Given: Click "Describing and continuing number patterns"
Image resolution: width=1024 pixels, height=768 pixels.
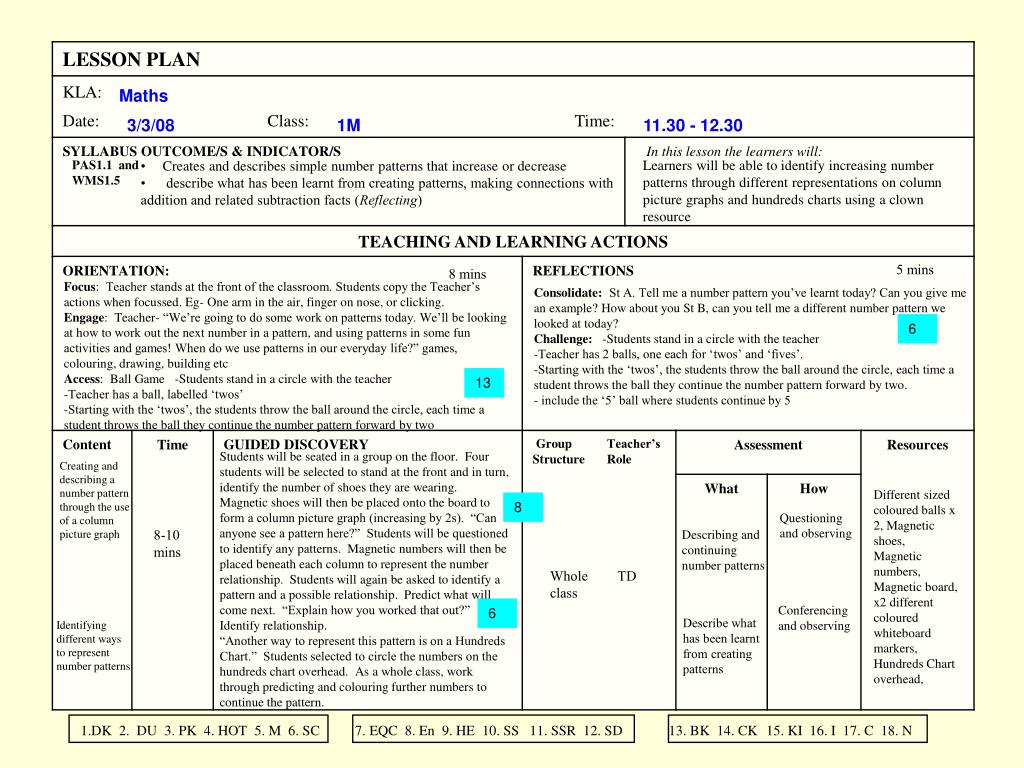Looking at the screenshot, I should point(723,550).
